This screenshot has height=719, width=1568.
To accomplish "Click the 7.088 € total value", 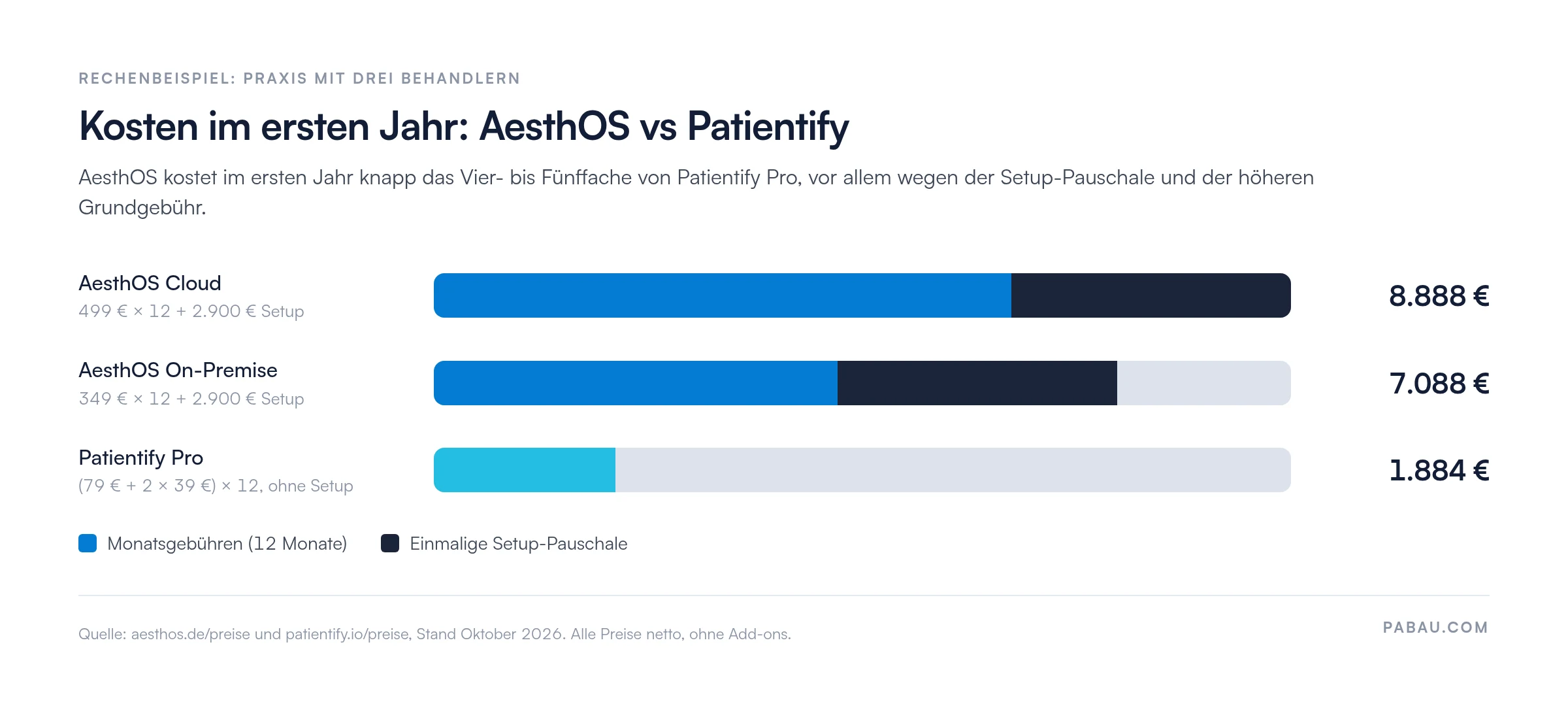I will (x=1439, y=384).
